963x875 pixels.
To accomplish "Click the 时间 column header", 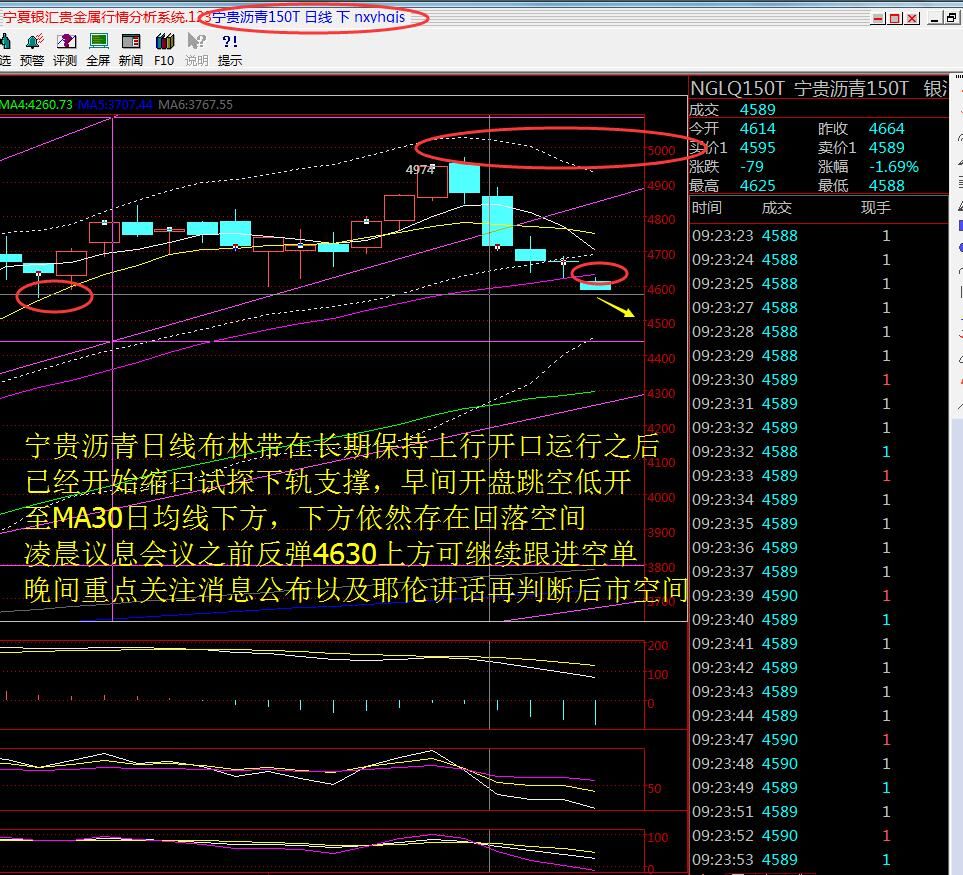I will click(707, 208).
